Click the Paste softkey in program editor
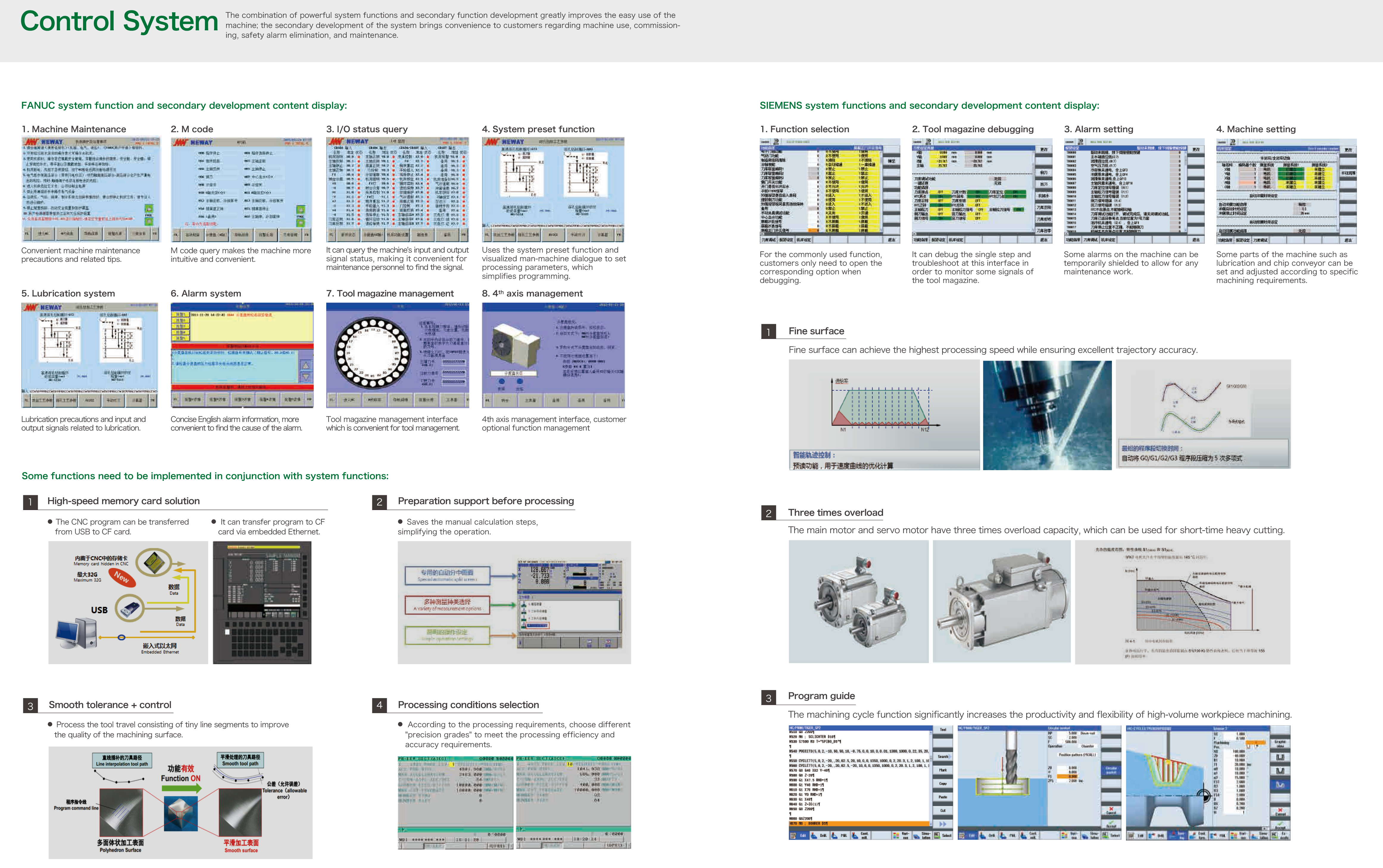 pyautogui.click(x=943, y=797)
